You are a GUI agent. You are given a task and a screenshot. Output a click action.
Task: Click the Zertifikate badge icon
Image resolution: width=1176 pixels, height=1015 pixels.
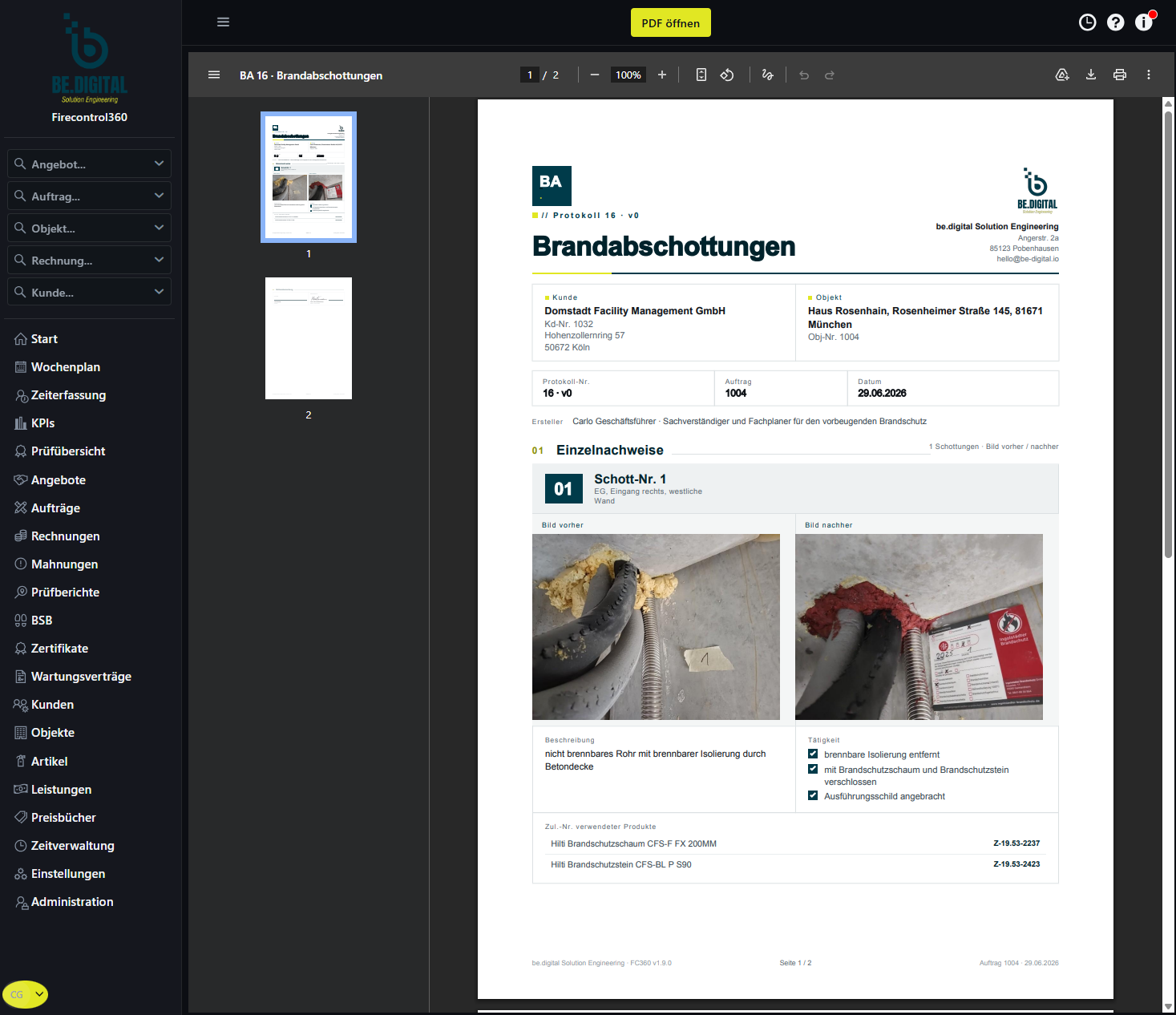coord(21,648)
